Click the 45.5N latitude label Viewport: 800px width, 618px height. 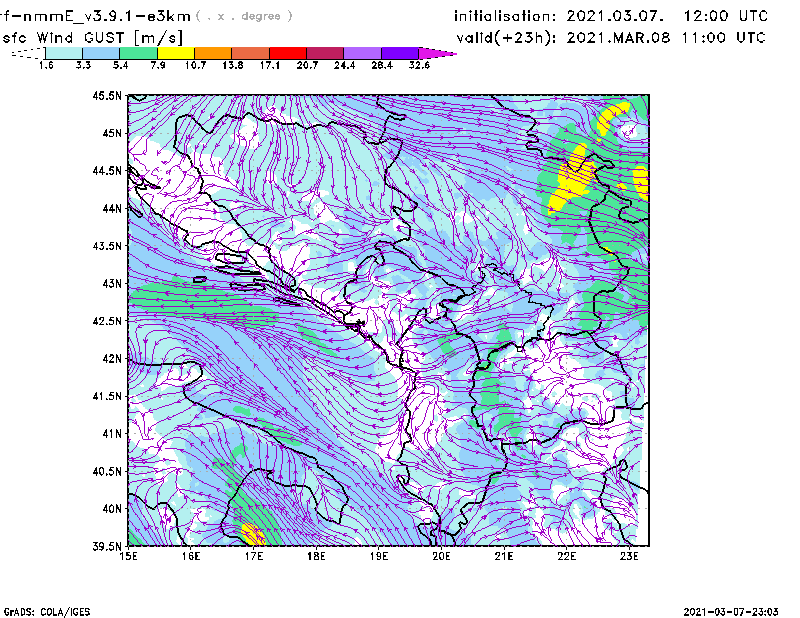[107, 95]
